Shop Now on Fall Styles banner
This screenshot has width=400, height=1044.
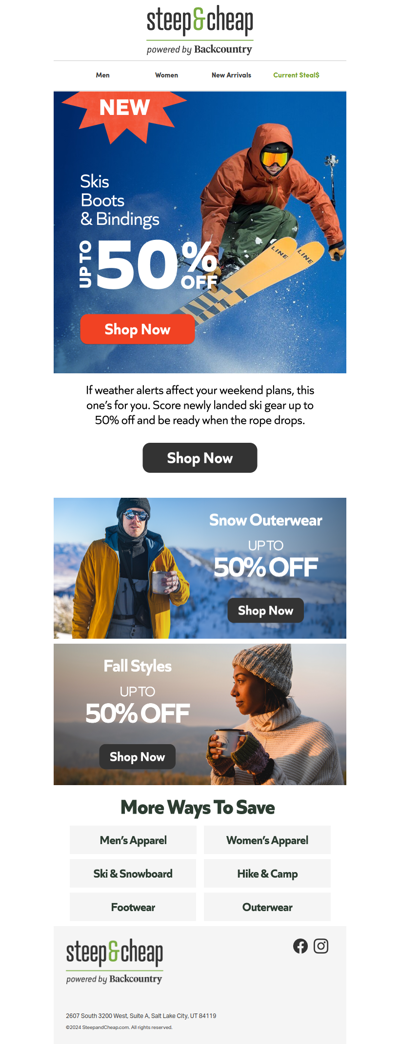coord(137,756)
